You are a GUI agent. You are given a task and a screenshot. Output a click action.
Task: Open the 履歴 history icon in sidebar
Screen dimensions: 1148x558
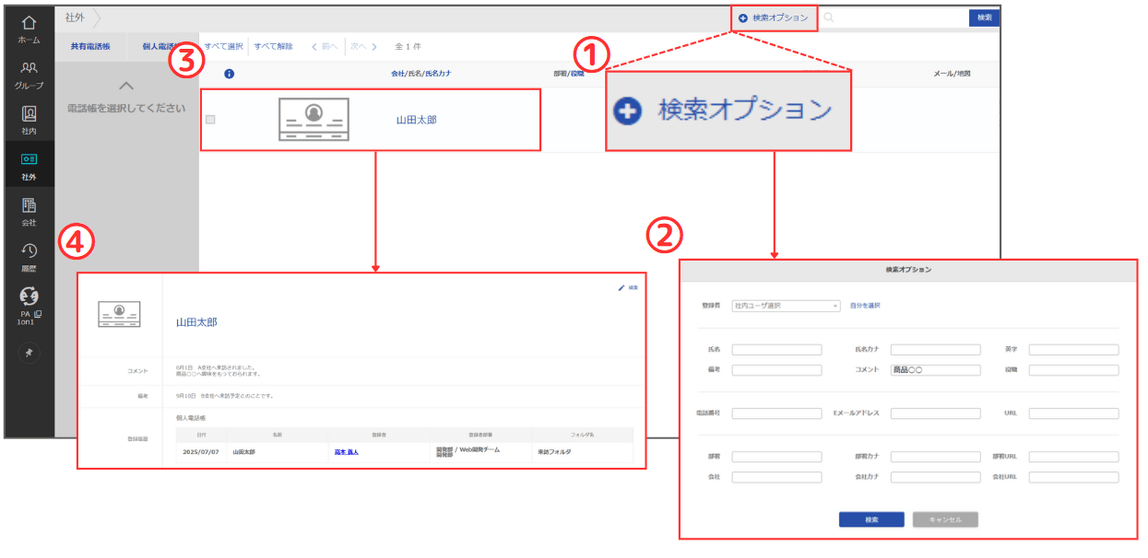[x=29, y=251]
